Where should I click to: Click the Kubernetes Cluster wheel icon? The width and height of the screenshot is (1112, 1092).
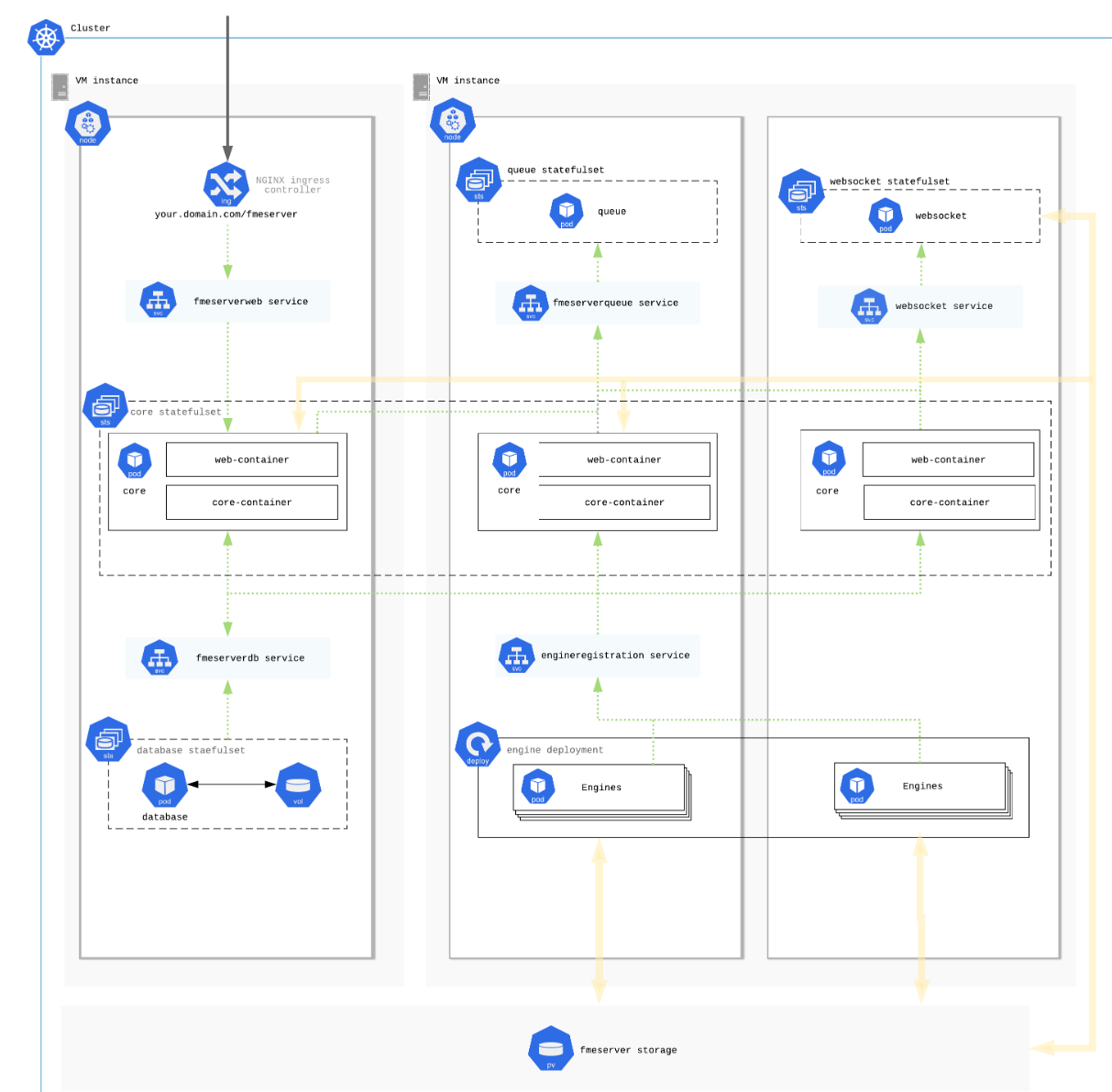click(x=46, y=38)
